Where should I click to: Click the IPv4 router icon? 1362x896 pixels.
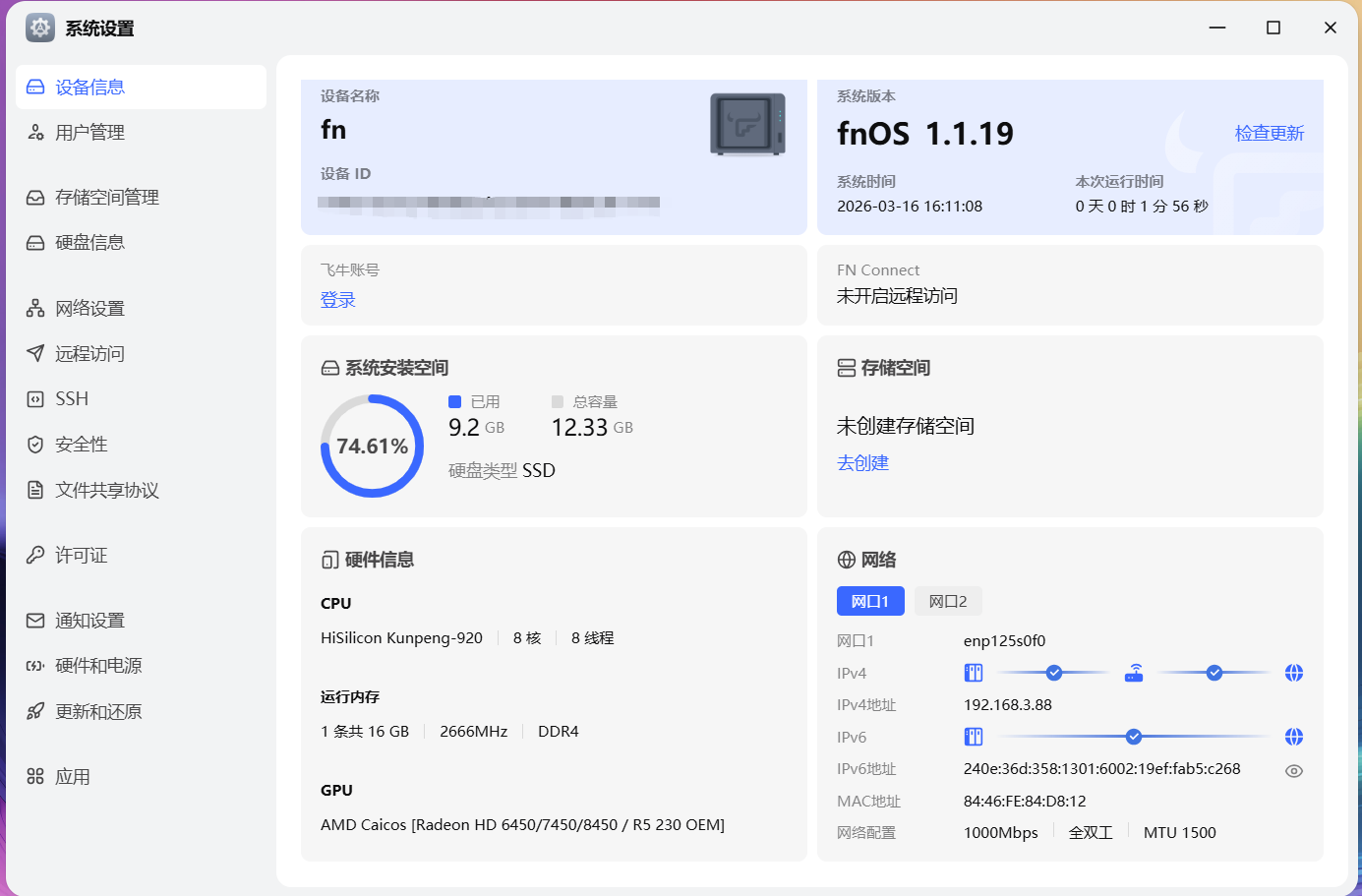click(1134, 673)
